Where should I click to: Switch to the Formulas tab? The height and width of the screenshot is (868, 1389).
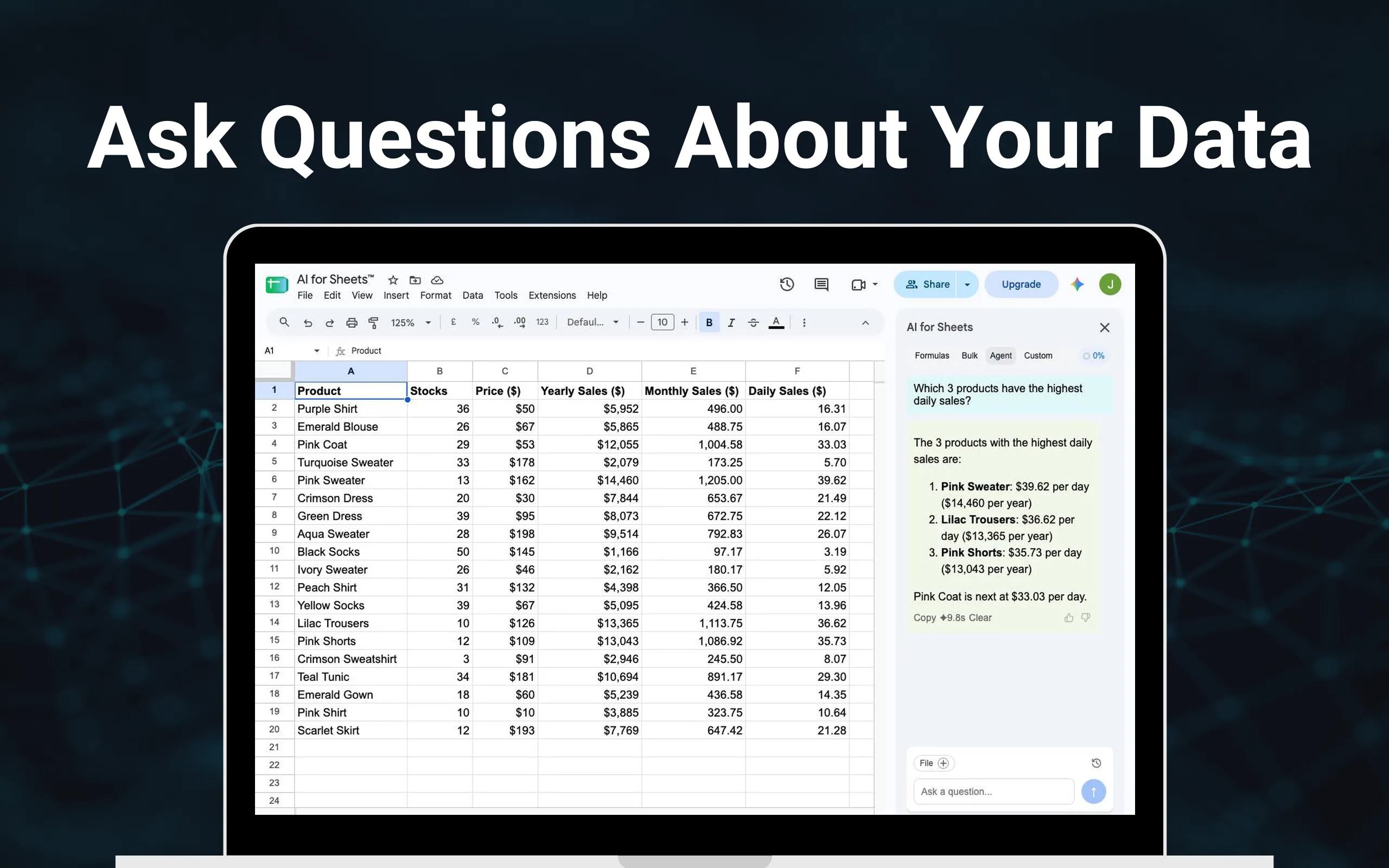click(932, 356)
